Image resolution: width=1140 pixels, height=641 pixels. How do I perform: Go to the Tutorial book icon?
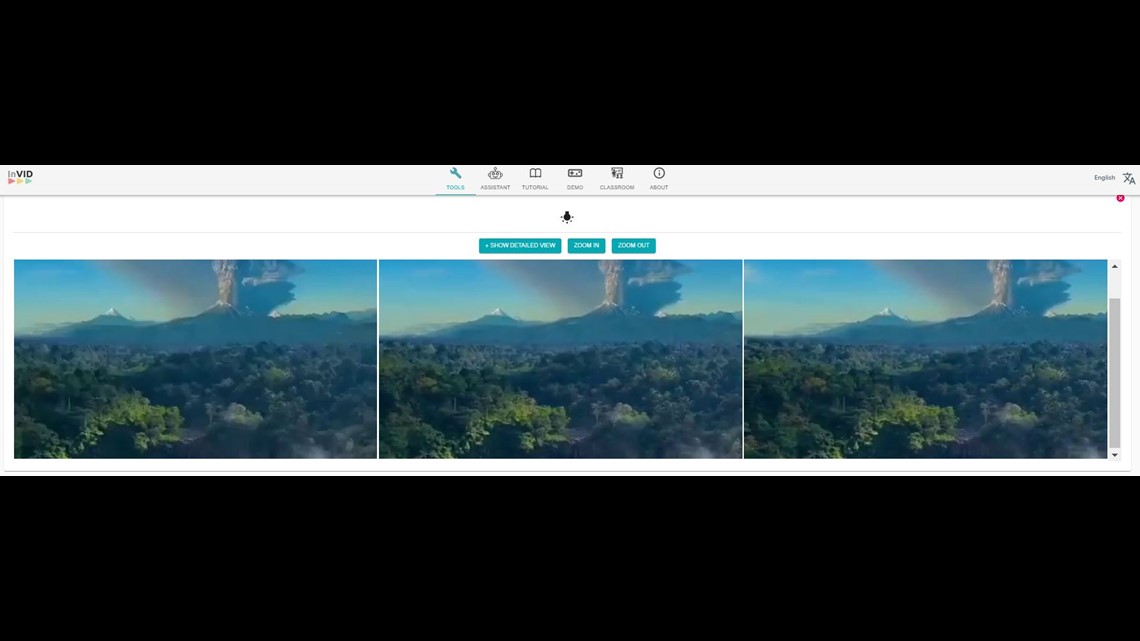535,178
